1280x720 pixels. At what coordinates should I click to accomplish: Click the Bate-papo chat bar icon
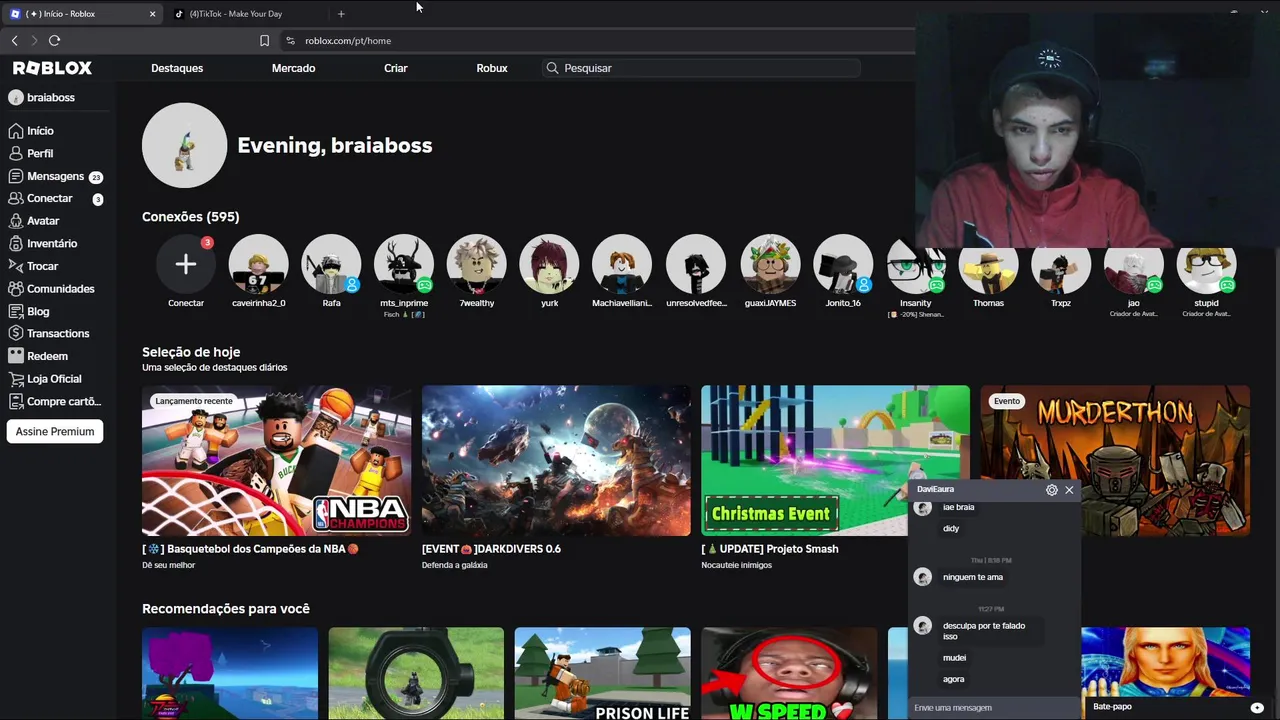click(1257, 707)
